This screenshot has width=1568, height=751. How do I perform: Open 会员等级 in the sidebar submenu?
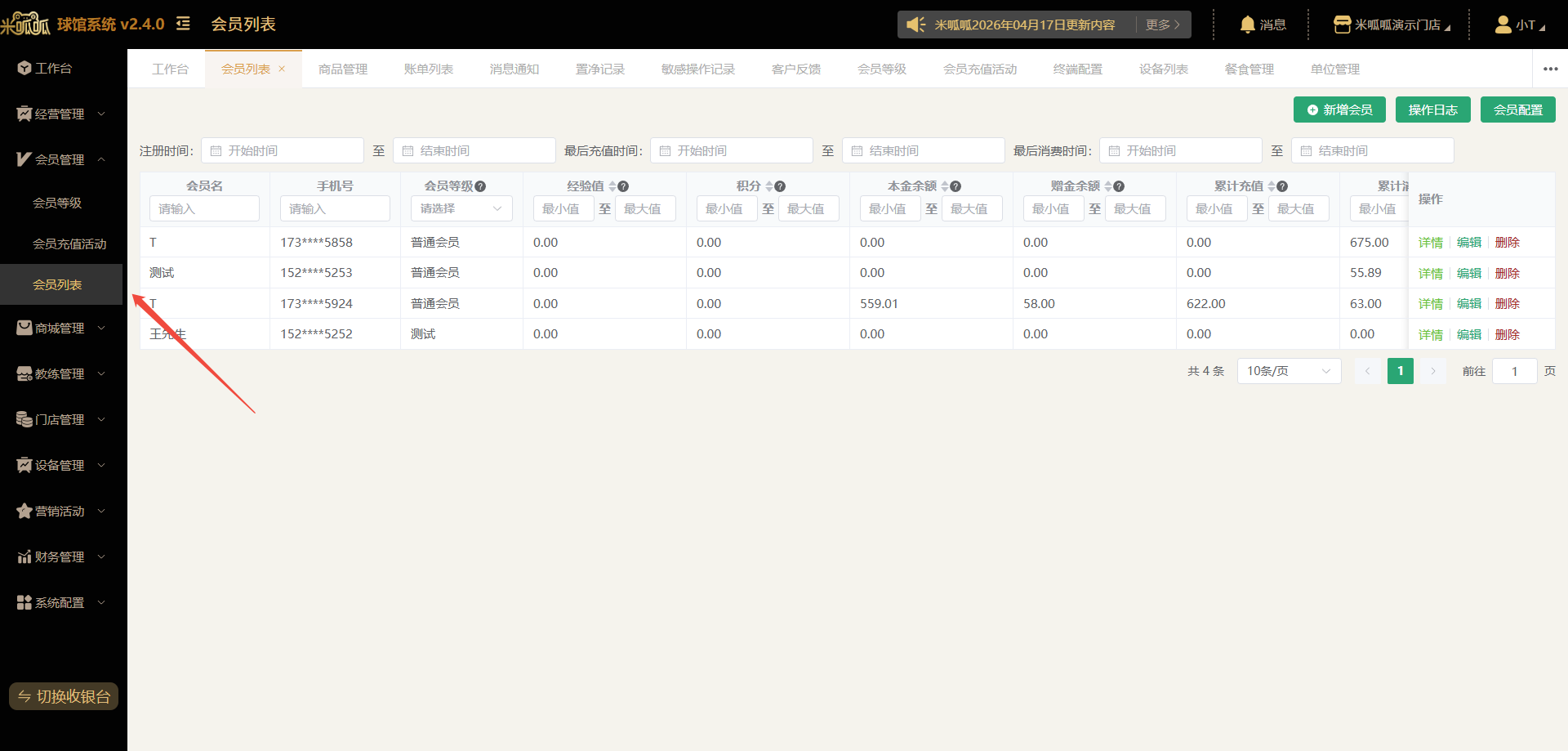point(57,203)
